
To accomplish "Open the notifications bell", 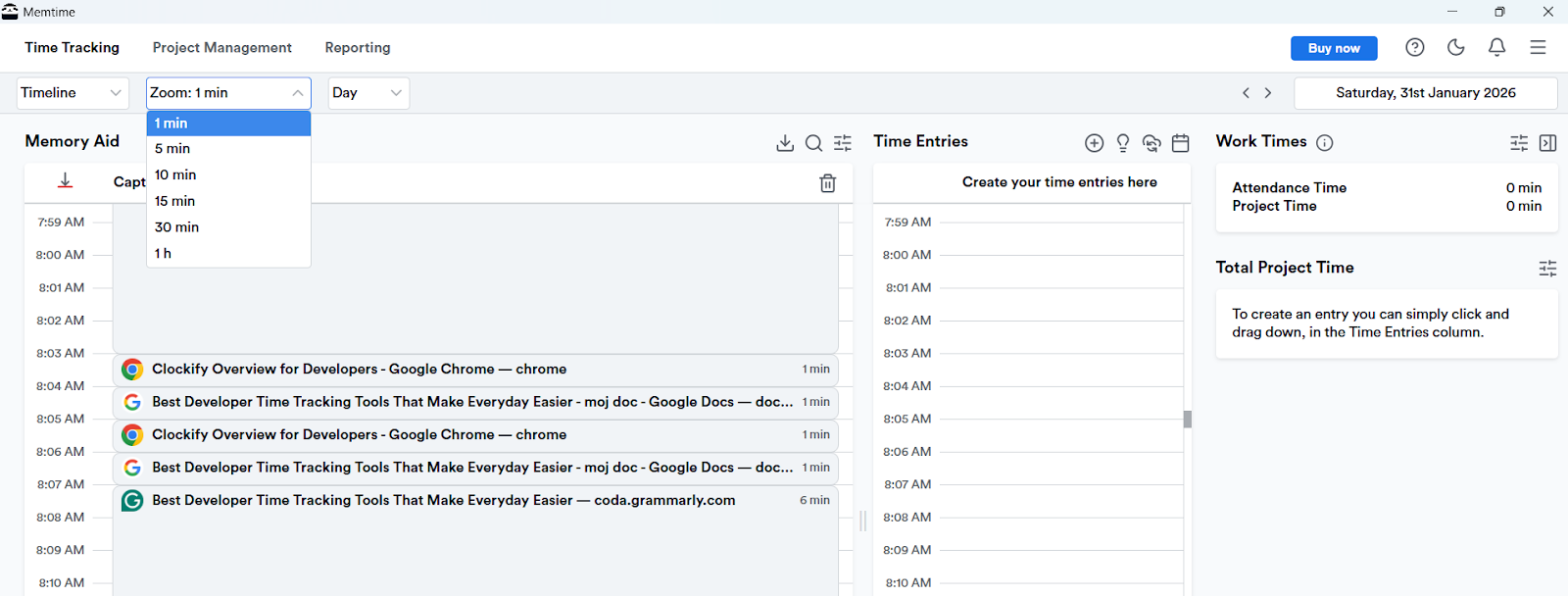I will (1496, 47).
